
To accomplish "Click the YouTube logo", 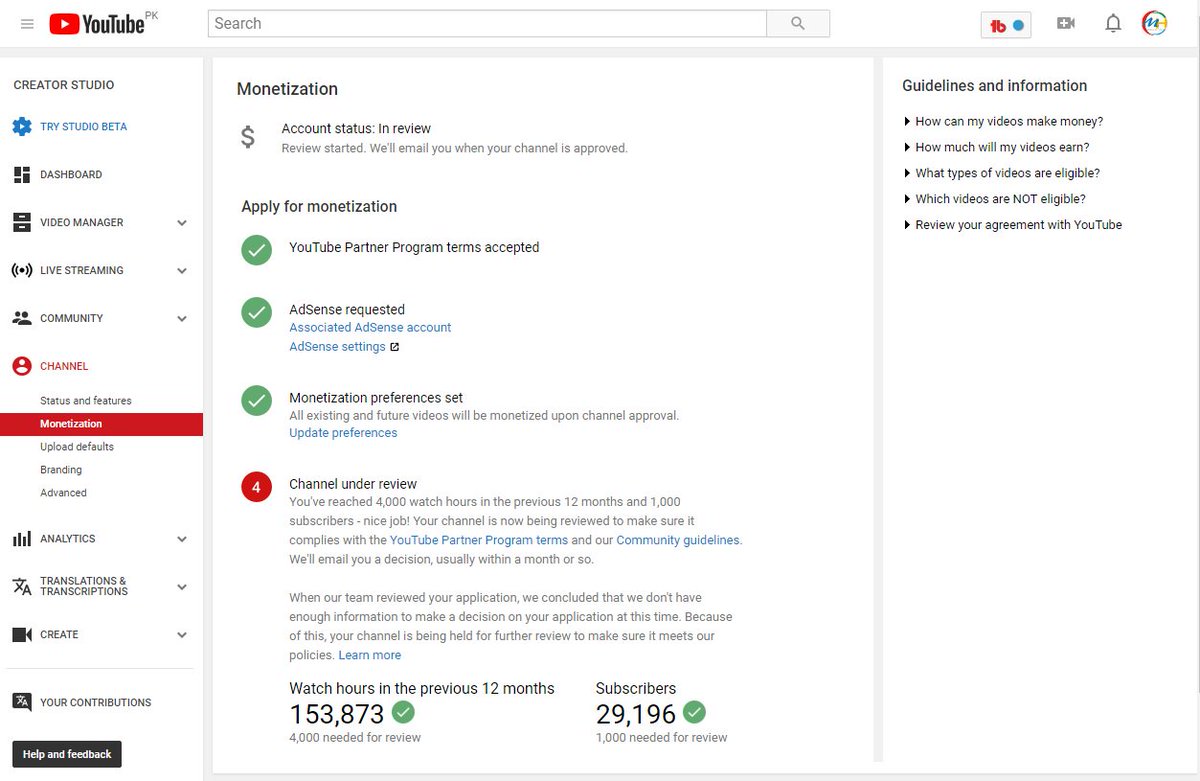I will tap(97, 24).
